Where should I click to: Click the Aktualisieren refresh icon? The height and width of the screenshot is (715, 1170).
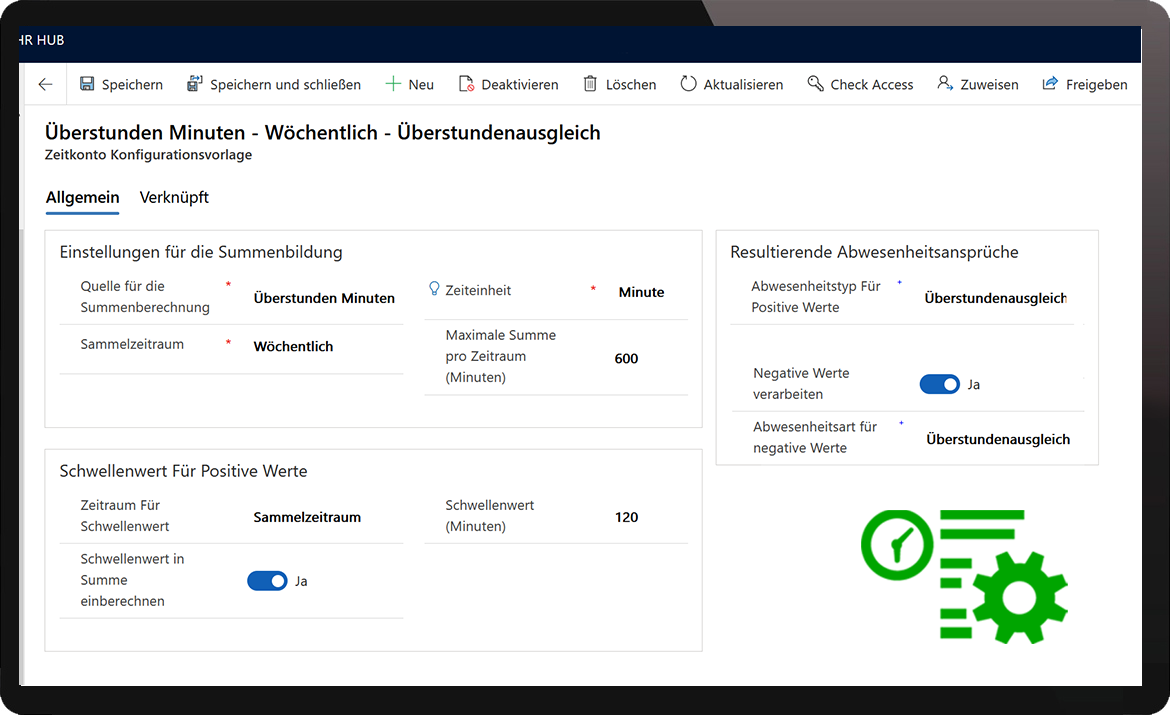(691, 84)
